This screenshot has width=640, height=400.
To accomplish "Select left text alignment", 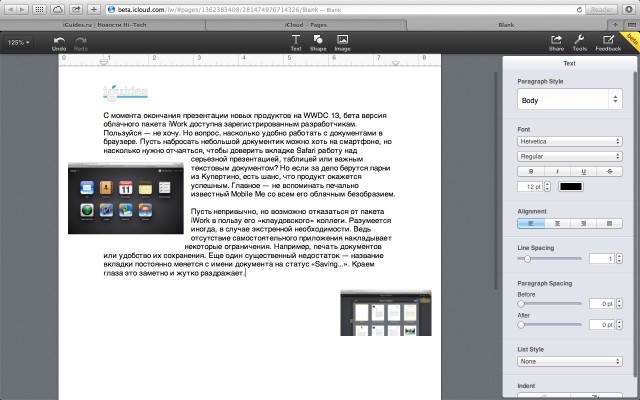I will tap(531, 223).
